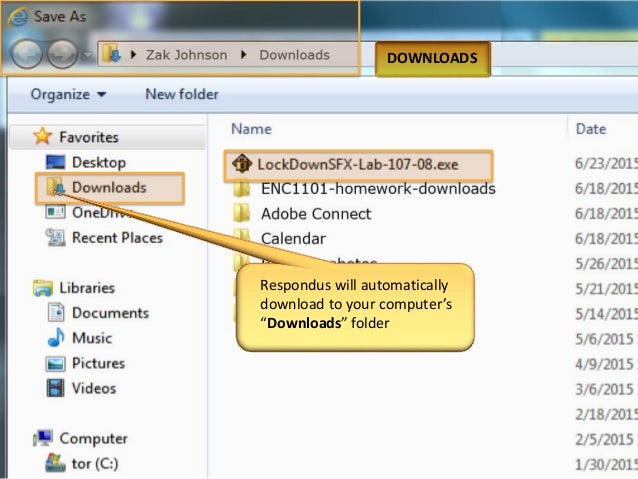Click the Documents library icon
Screen dimensions: 638x479
[x=56, y=313]
